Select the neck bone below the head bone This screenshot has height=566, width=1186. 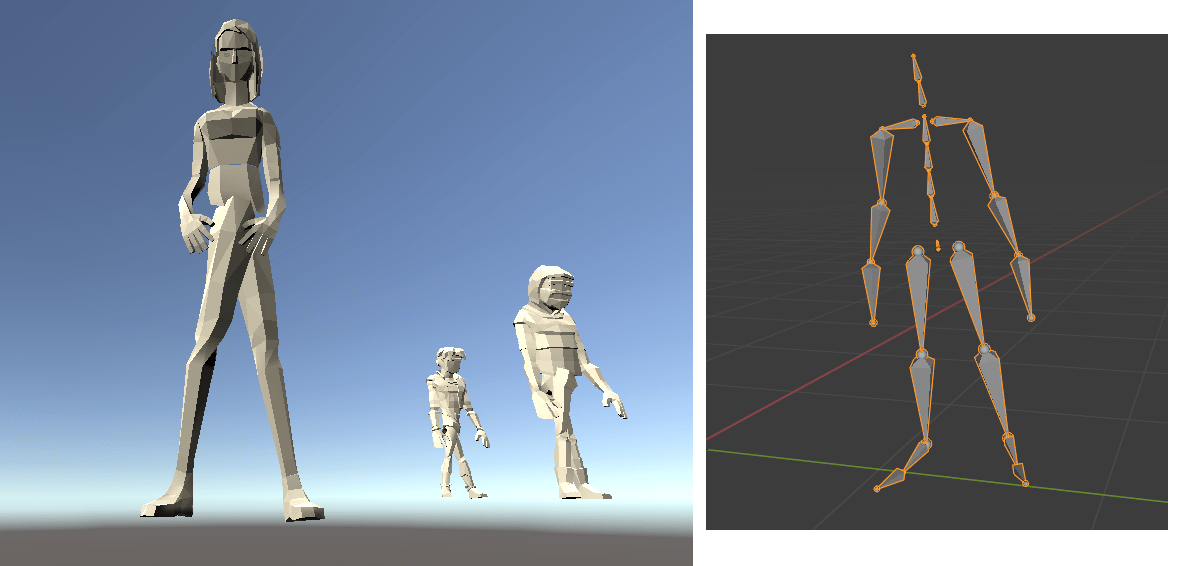(922, 95)
